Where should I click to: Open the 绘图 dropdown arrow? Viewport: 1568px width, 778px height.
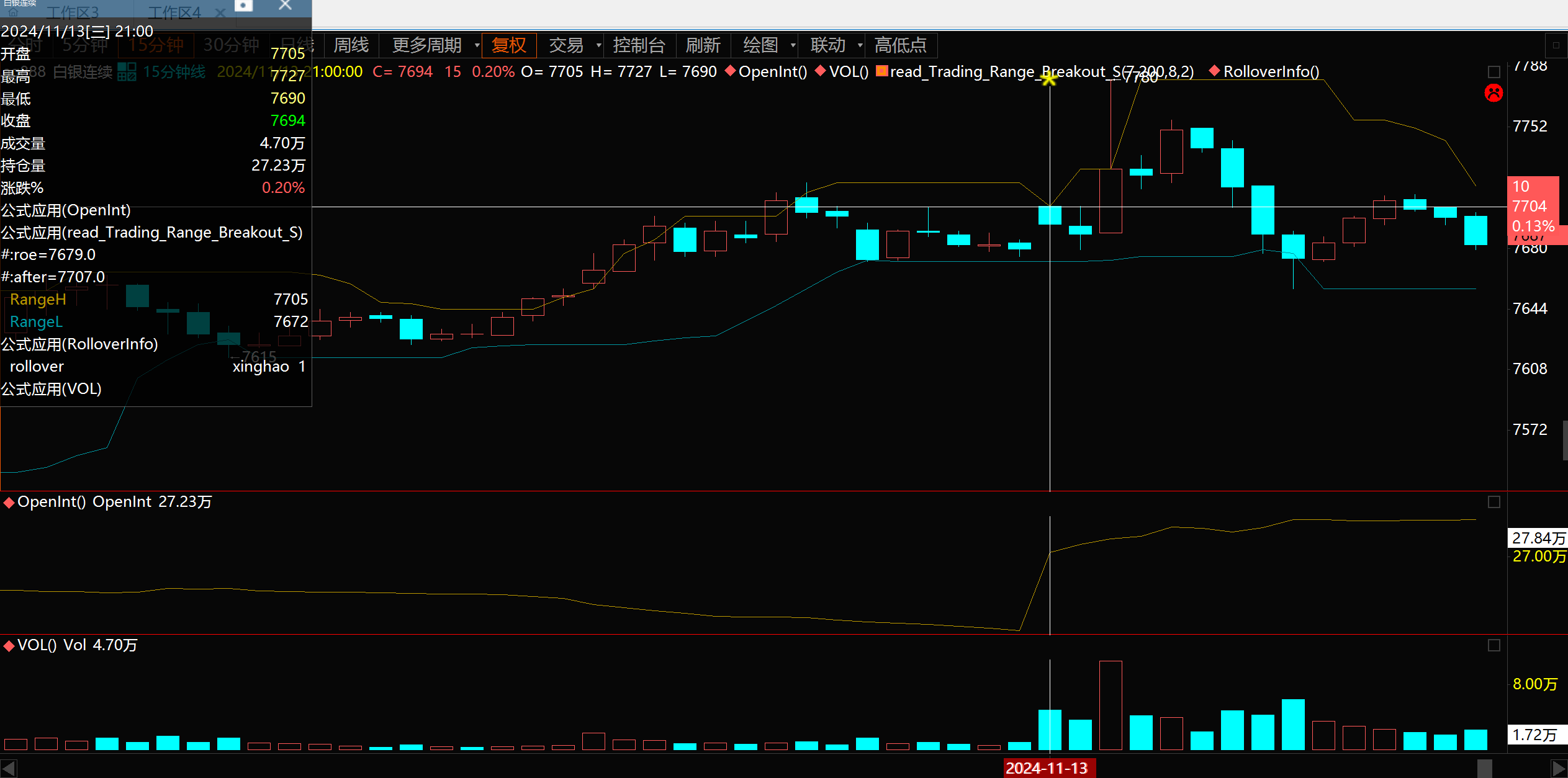click(793, 45)
